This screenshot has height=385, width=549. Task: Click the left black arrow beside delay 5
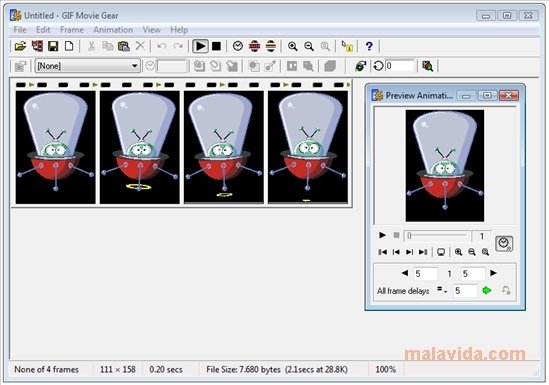point(405,273)
